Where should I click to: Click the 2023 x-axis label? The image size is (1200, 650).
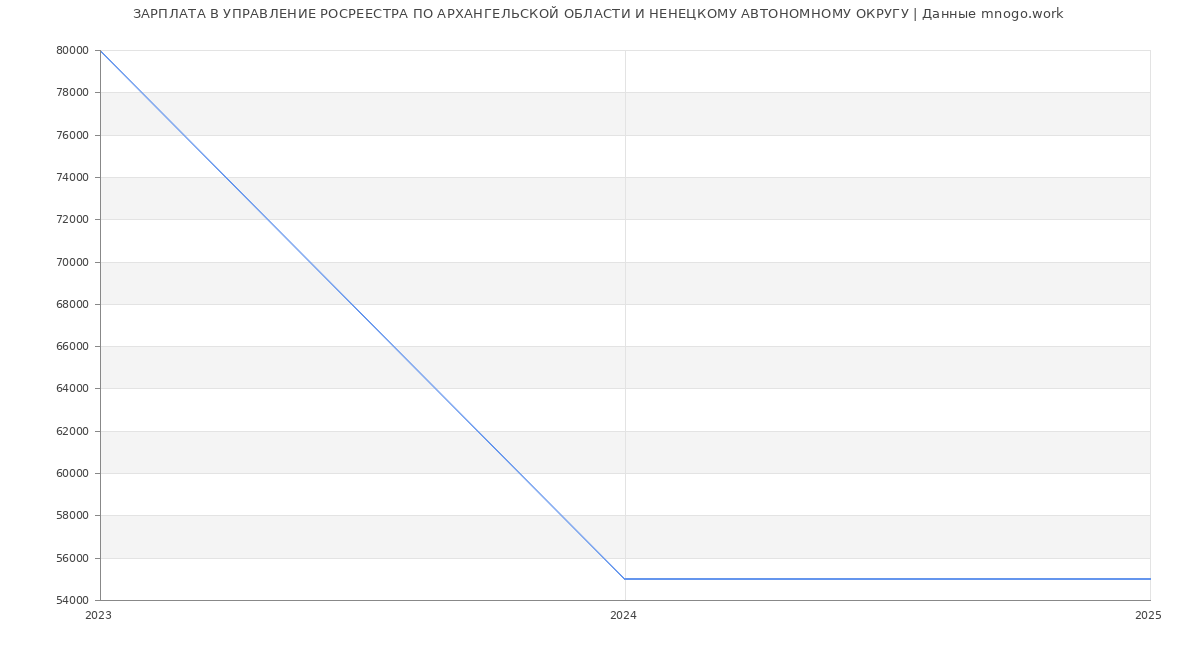[x=99, y=615]
